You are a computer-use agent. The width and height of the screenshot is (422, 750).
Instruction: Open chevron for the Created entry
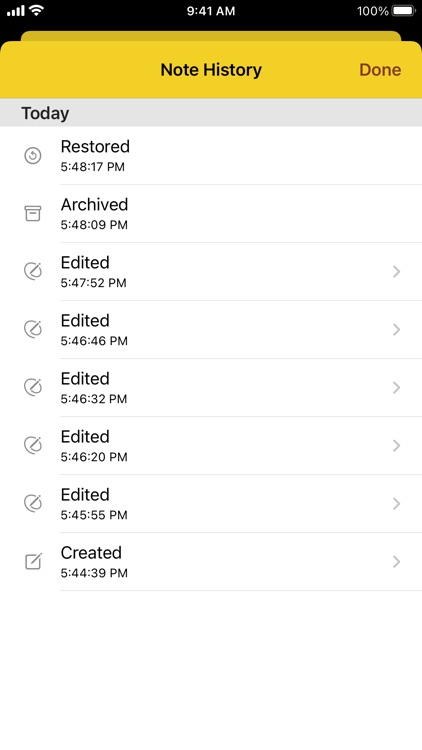click(396, 562)
